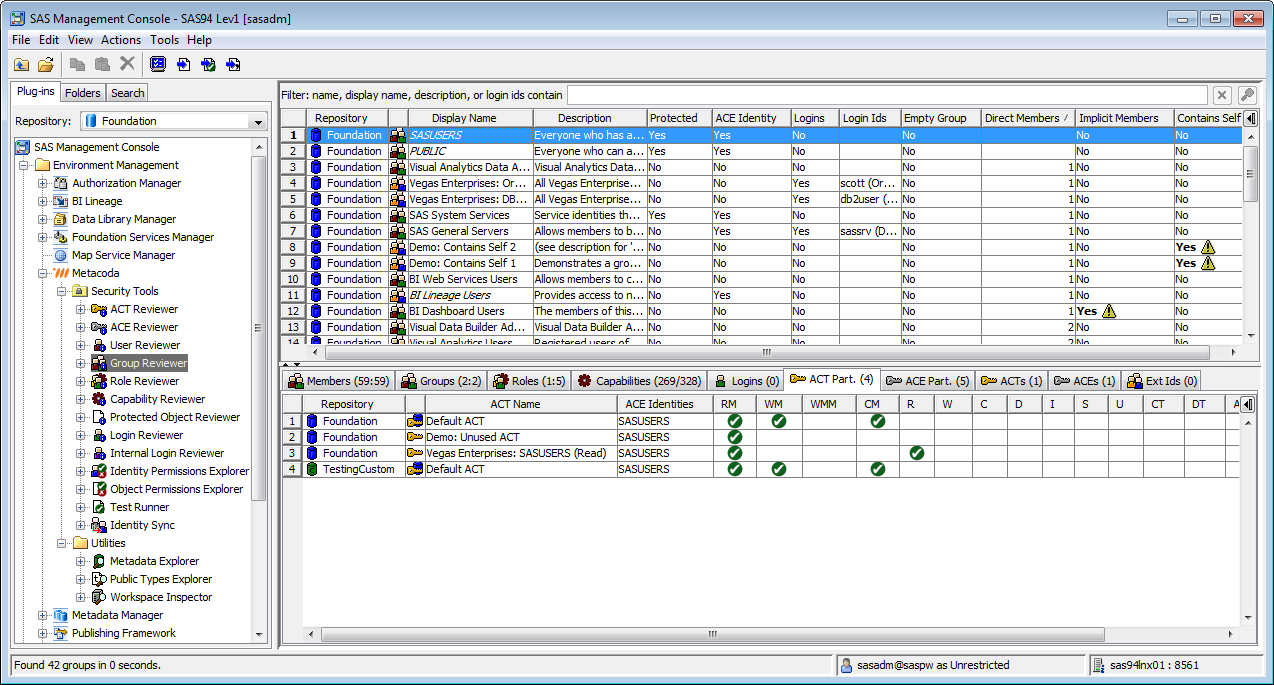Click the plain blue-arrow page export icon
The width and height of the screenshot is (1274, 685).
(x=183, y=64)
